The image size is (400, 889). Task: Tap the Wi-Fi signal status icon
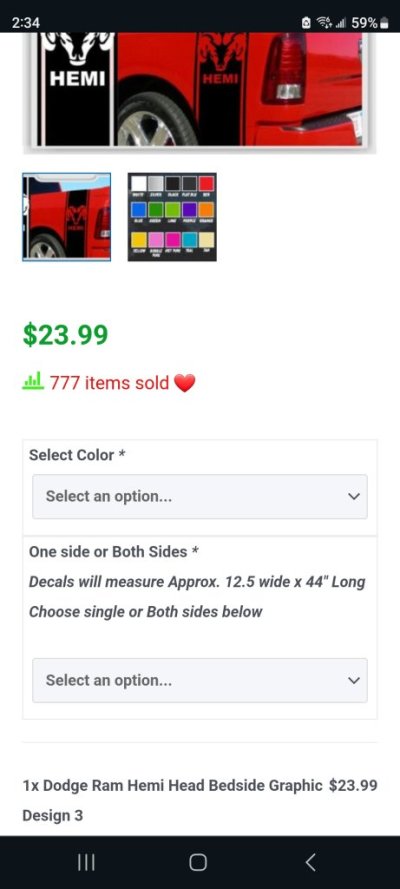pyautogui.click(x=324, y=23)
